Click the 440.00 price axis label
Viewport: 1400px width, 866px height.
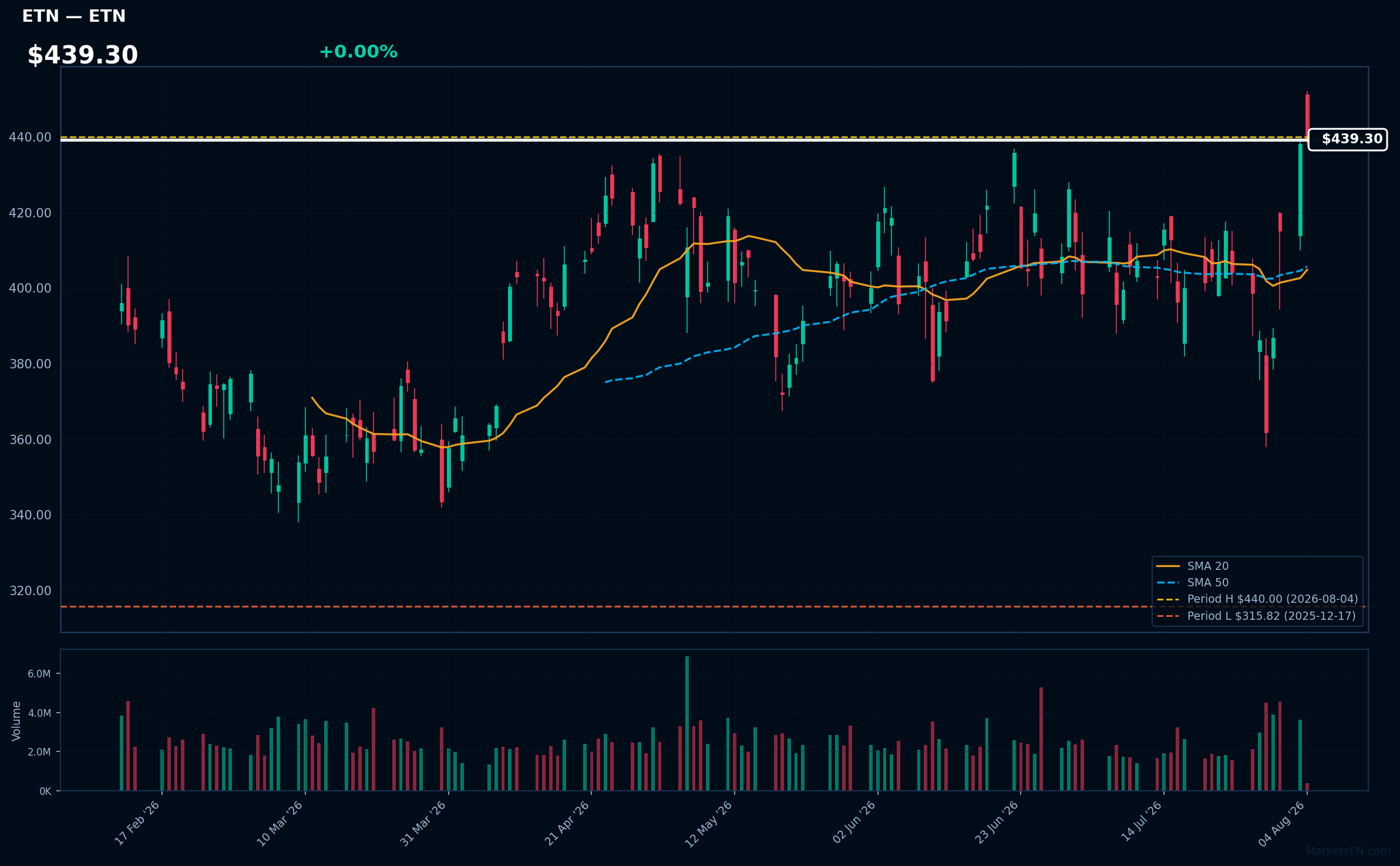pyautogui.click(x=31, y=137)
